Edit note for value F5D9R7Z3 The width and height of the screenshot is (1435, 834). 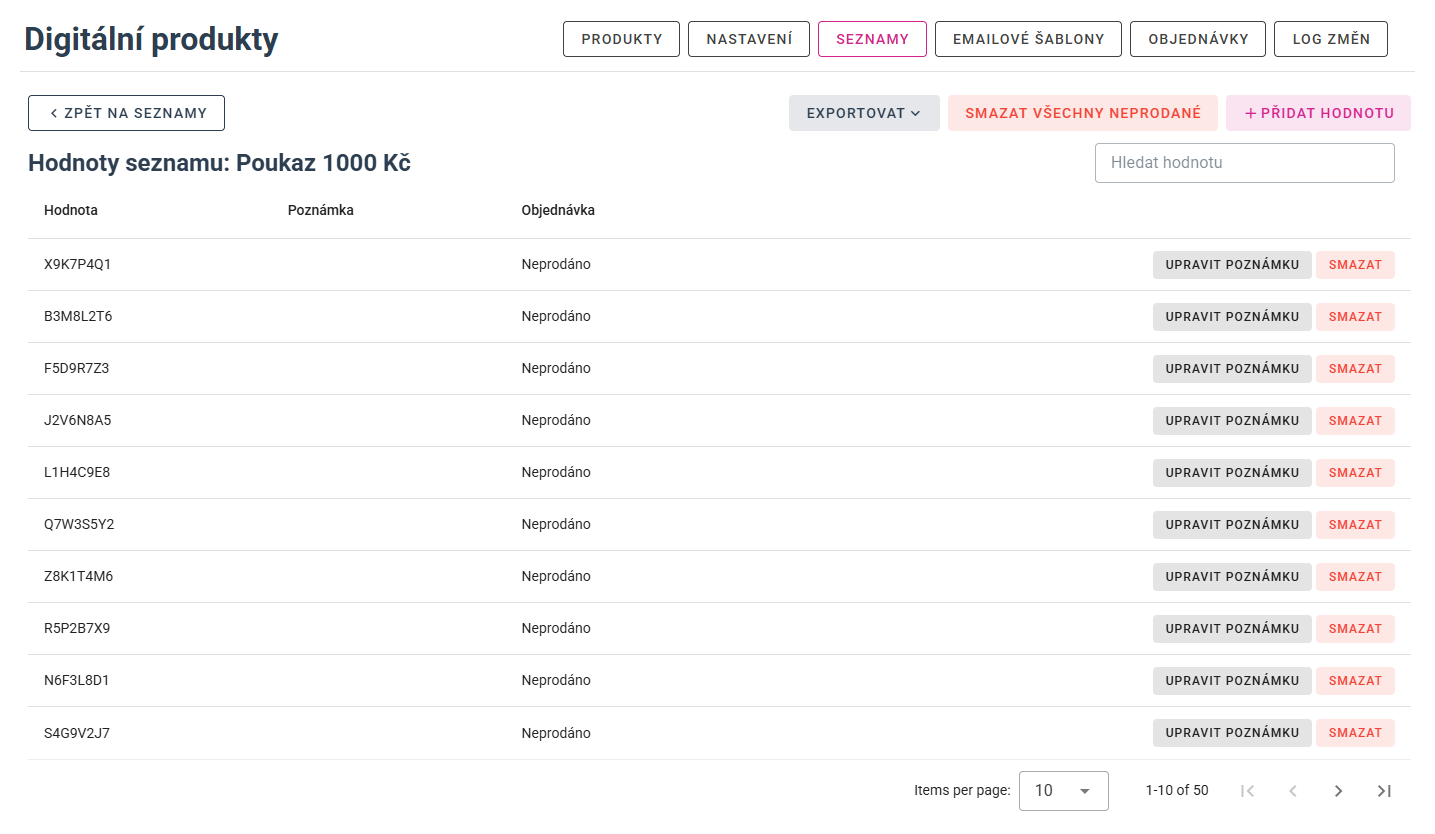(1231, 369)
